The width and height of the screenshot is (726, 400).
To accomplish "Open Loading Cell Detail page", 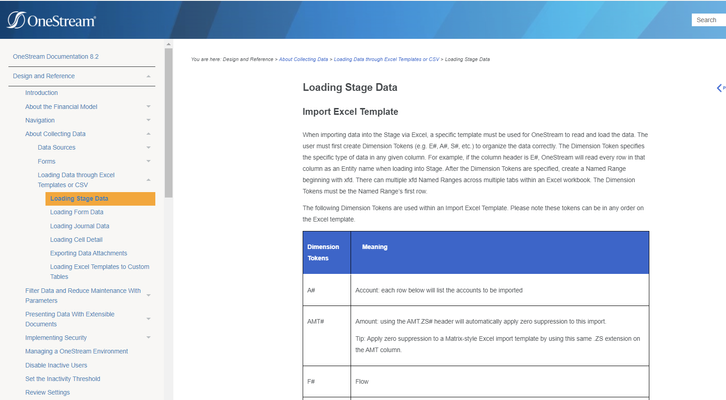I will coord(76,239).
